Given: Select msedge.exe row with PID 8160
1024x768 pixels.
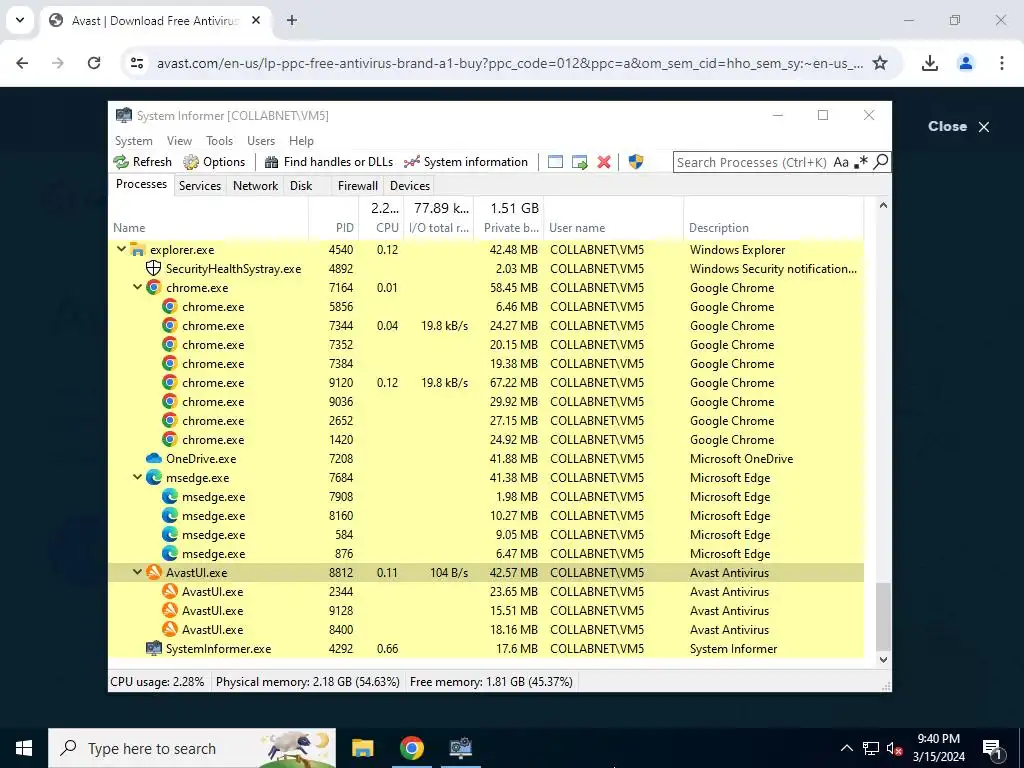Looking at the screenshot, I should tap(486, 515).
